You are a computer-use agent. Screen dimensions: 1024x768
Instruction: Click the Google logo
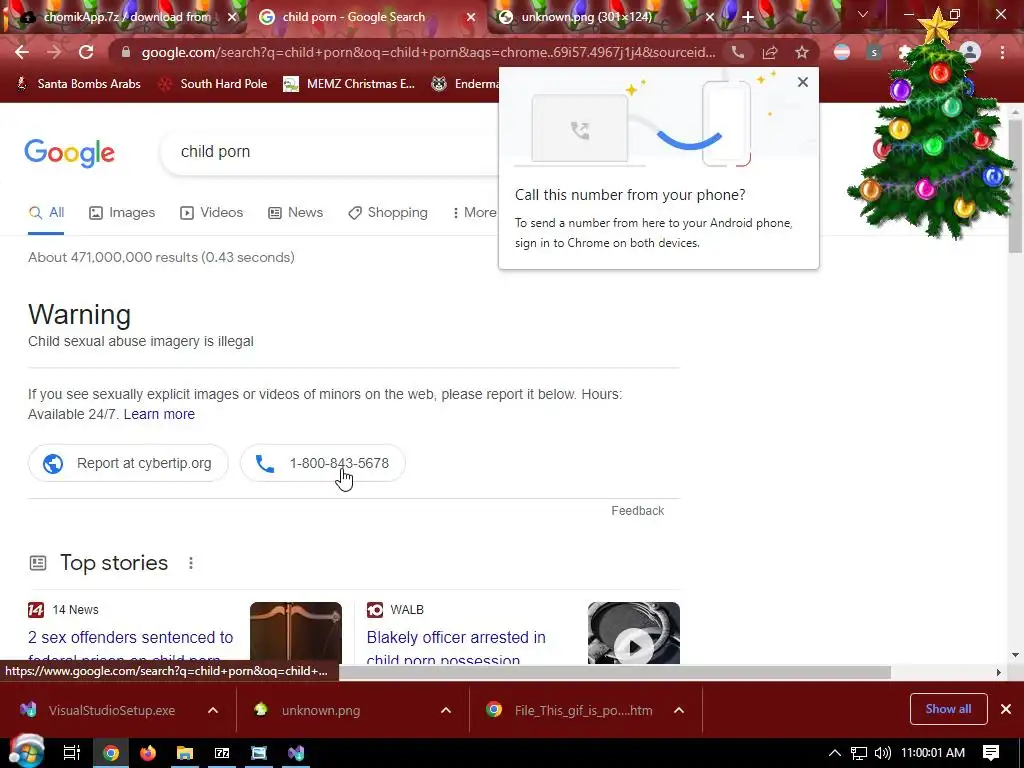tap(70, 153)
